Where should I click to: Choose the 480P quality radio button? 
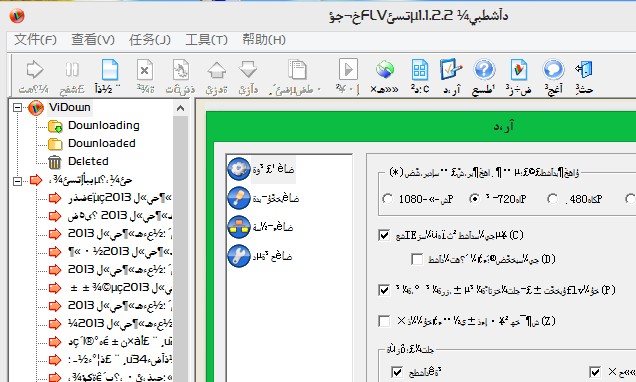[x=552, y=199]
